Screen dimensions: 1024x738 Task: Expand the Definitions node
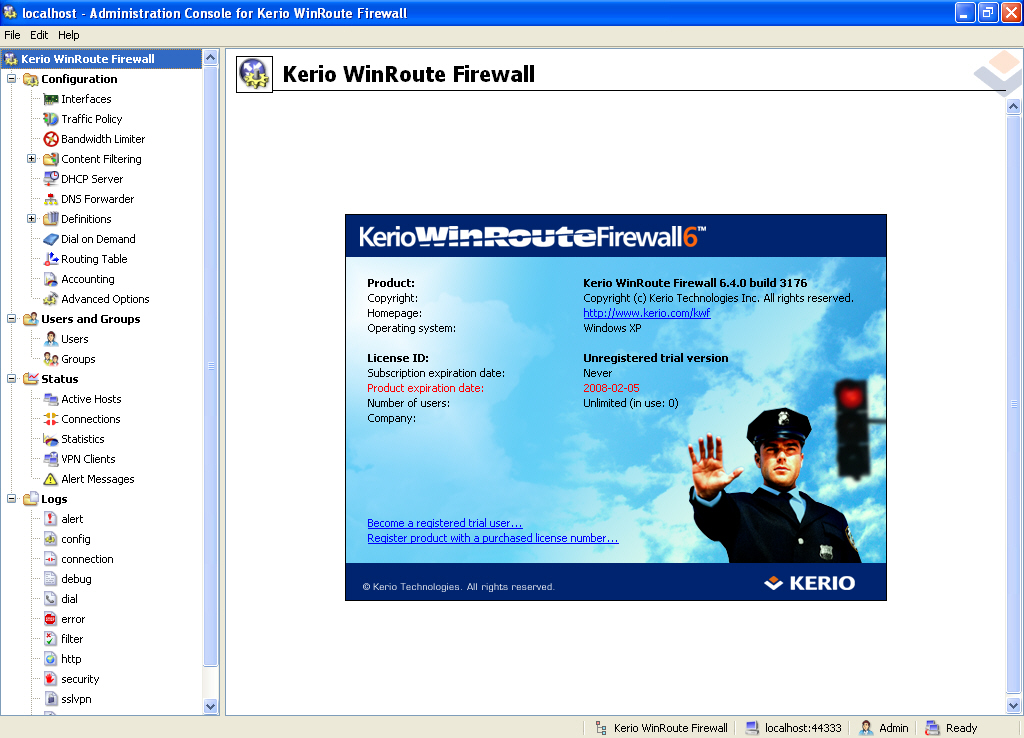click(31, 219)
